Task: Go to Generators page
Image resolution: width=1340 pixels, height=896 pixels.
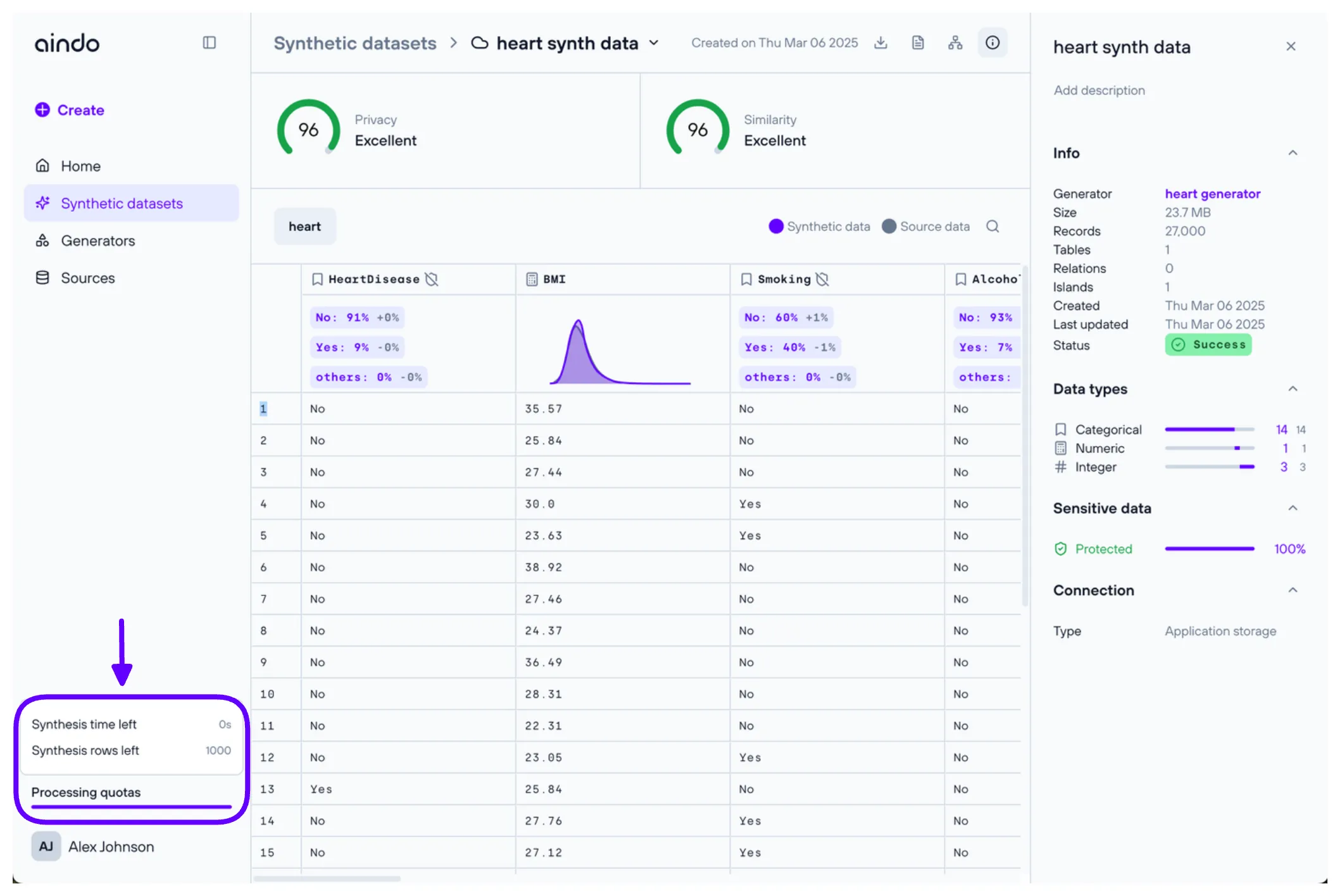Action: click(97, 241)
